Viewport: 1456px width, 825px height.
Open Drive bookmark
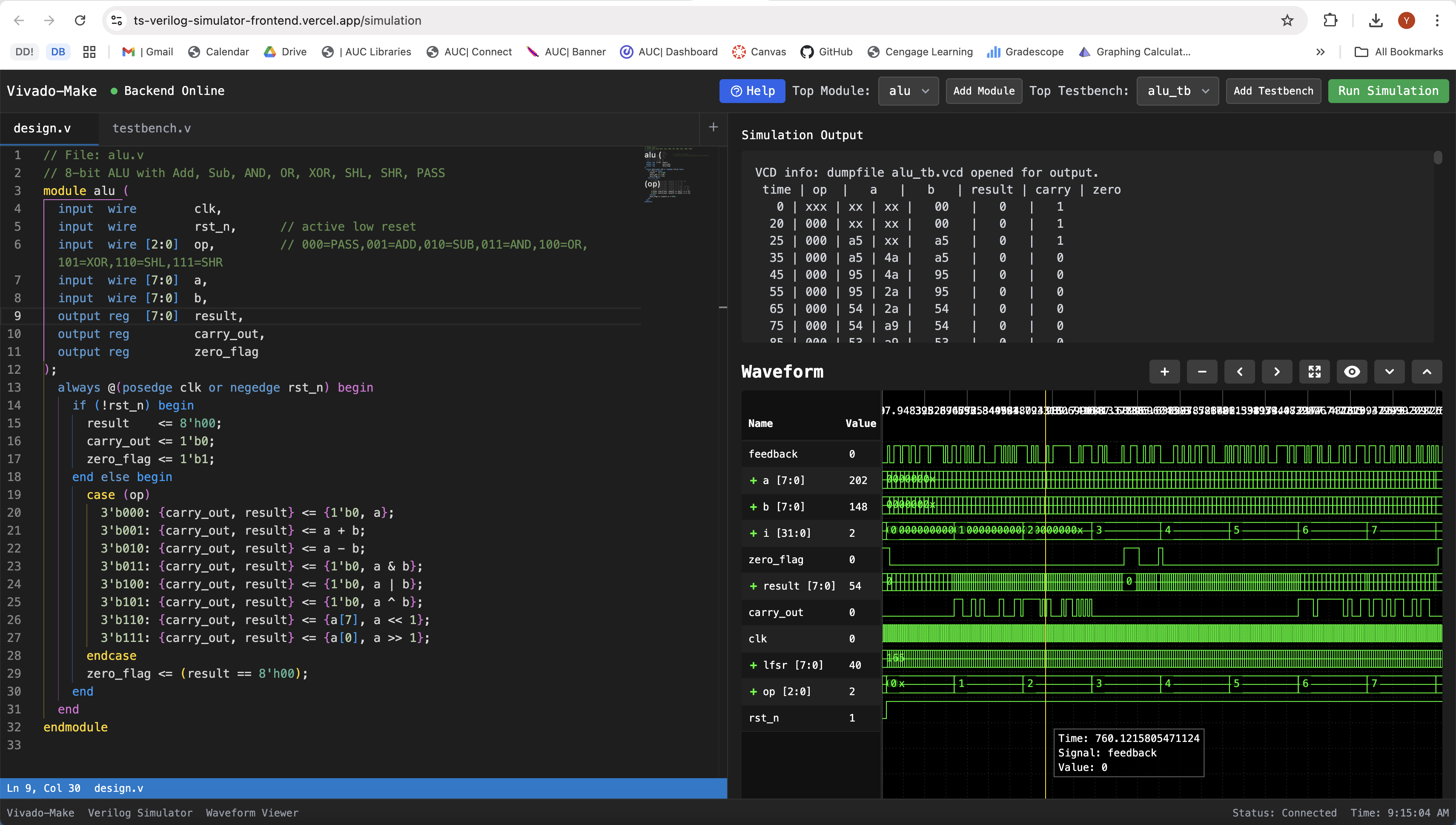[x=285, y=52]
